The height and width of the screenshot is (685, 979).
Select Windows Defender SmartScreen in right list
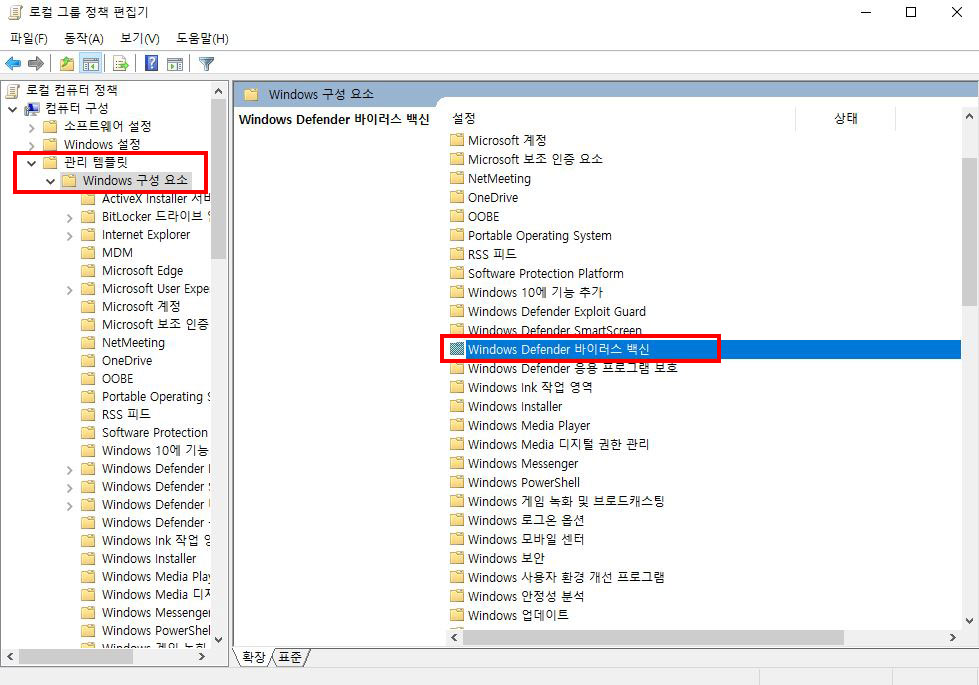point(554,330)
